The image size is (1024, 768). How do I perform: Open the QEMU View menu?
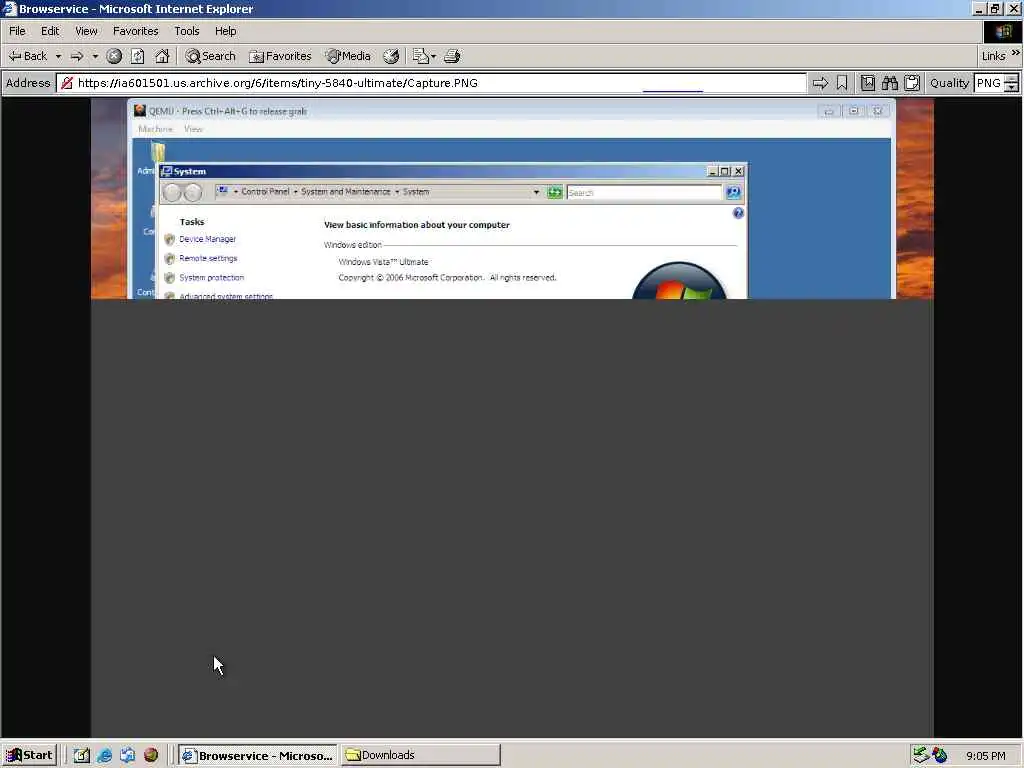tap(193, 129)
